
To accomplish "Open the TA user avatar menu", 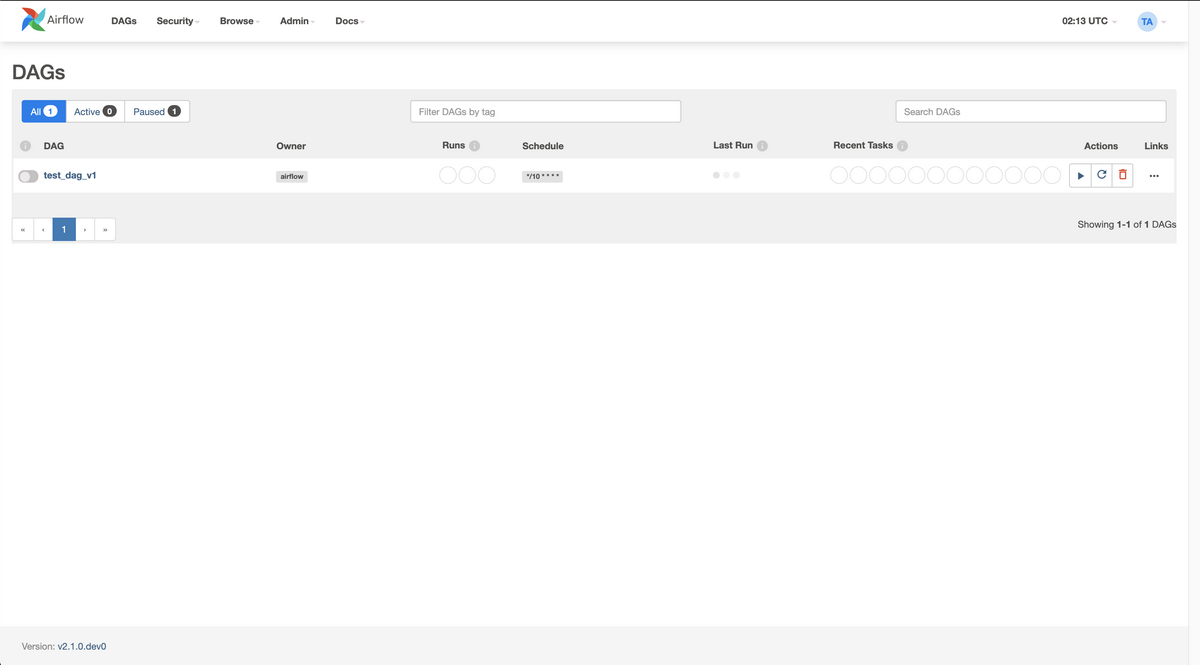I will [x=1152, y=21].
